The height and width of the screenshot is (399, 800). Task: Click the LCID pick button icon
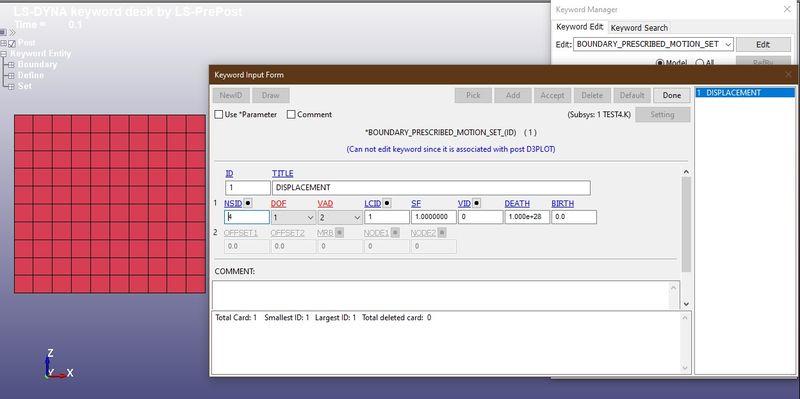click(387, 203)
